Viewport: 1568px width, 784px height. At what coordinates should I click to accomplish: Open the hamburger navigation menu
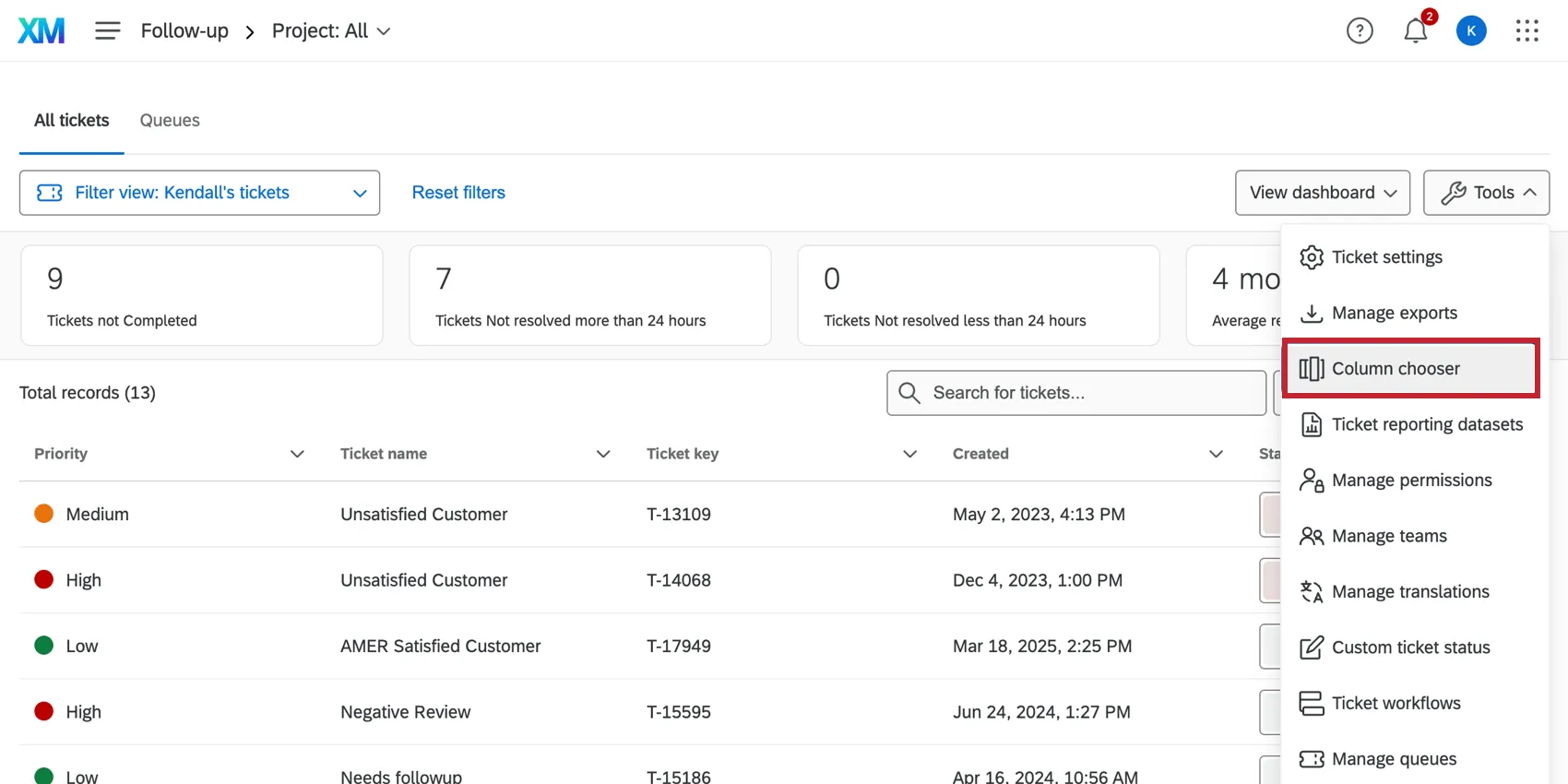coord(107,30)
